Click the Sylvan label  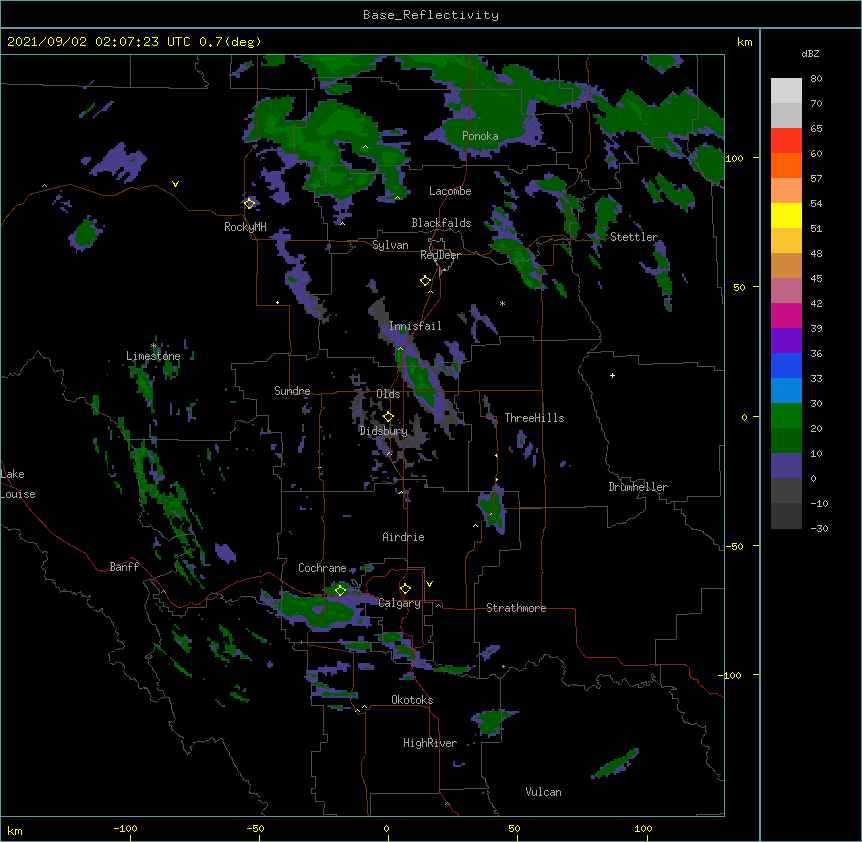click(x=390, y=245)
